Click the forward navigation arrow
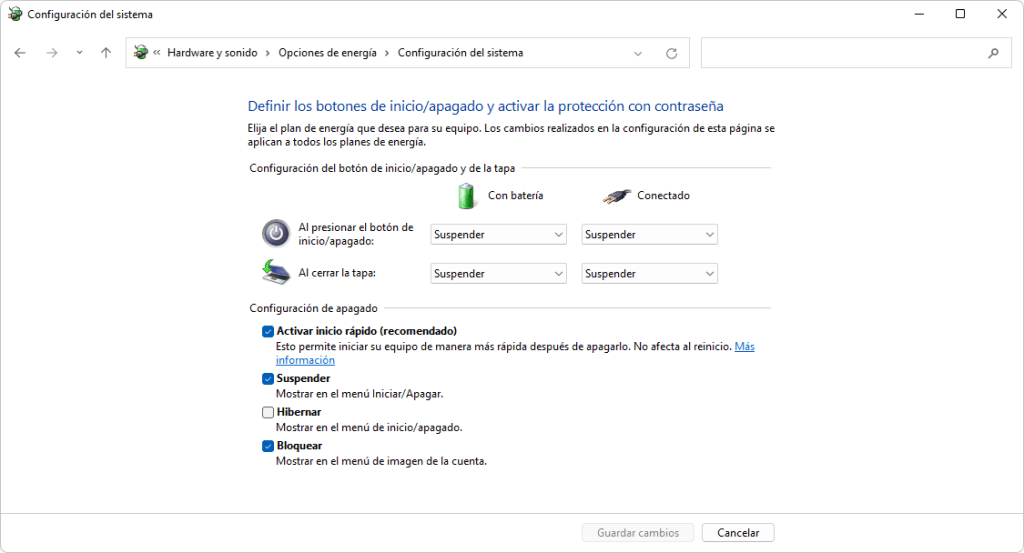1024x553 pixels. point(52,53)
